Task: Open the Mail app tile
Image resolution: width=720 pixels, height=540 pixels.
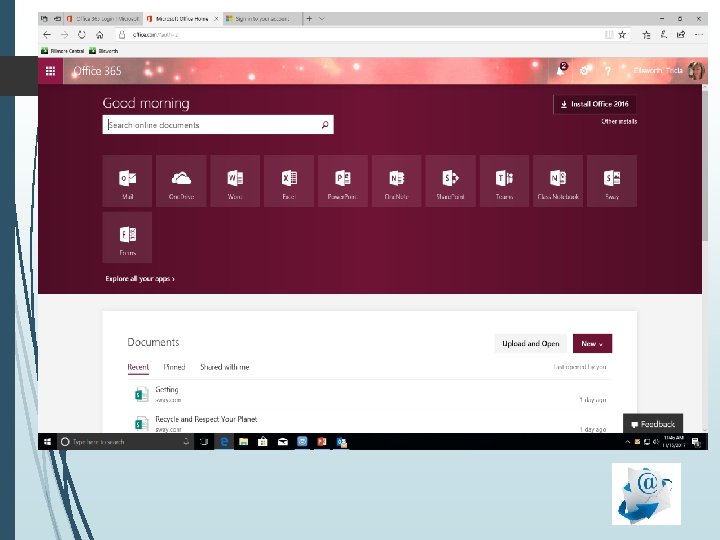Action: click(127, 181)
